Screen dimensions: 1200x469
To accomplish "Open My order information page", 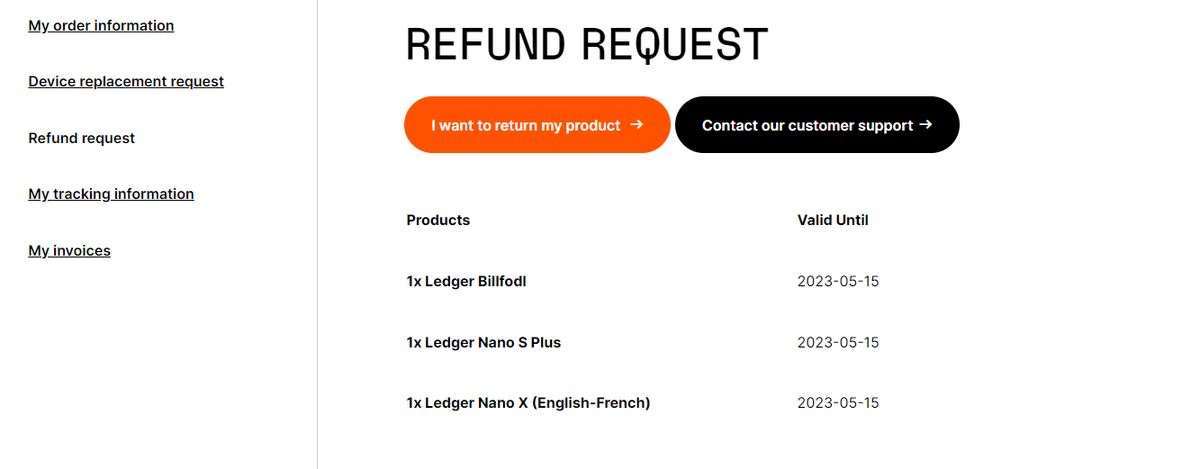I will 101,26.
